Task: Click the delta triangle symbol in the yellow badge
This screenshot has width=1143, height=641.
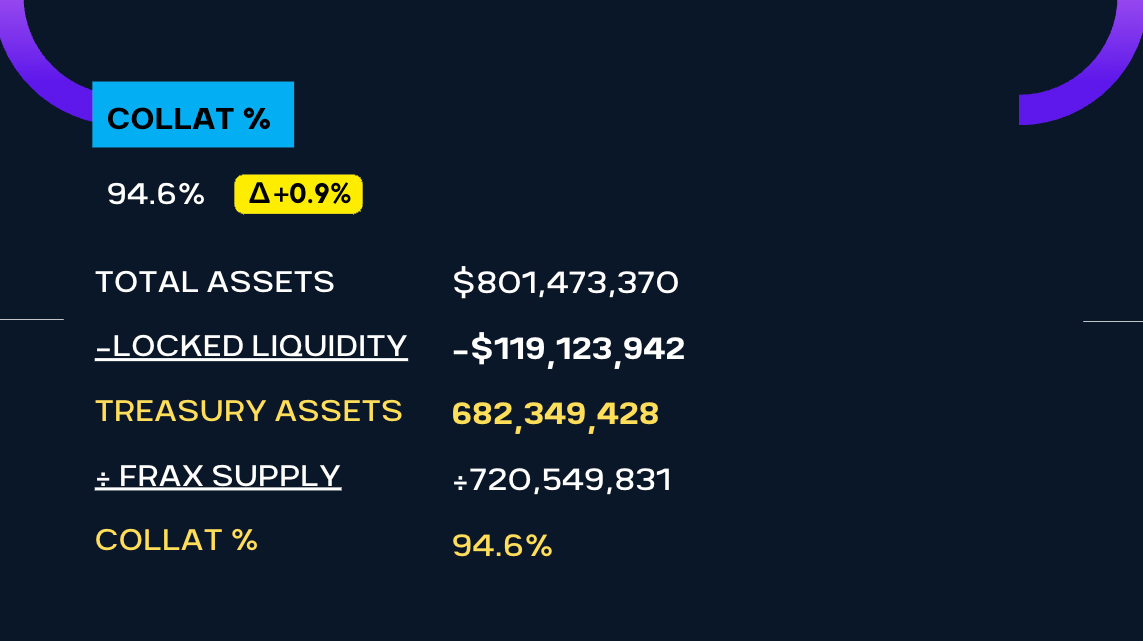Action: [260, 194]
